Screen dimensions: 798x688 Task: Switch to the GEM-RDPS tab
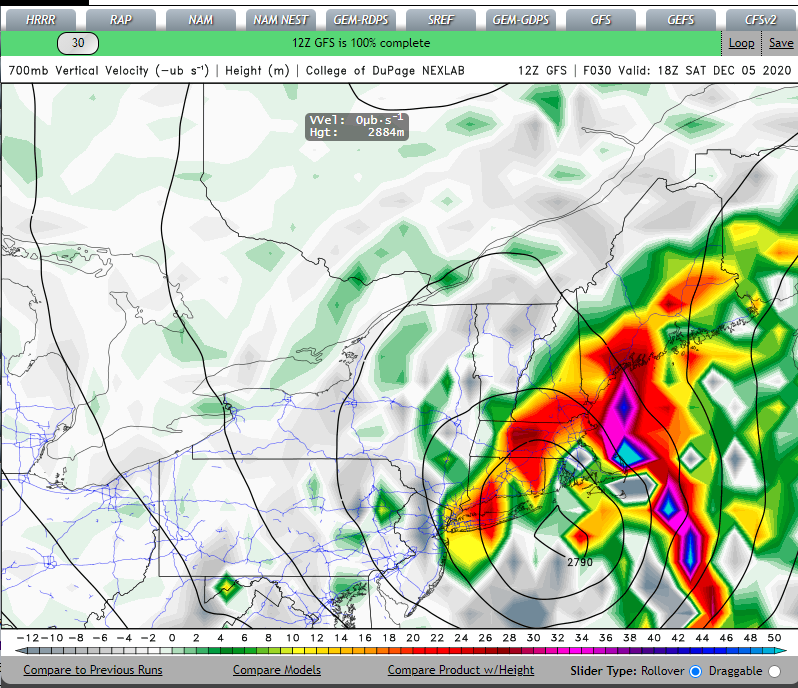(x=360, y=20)
